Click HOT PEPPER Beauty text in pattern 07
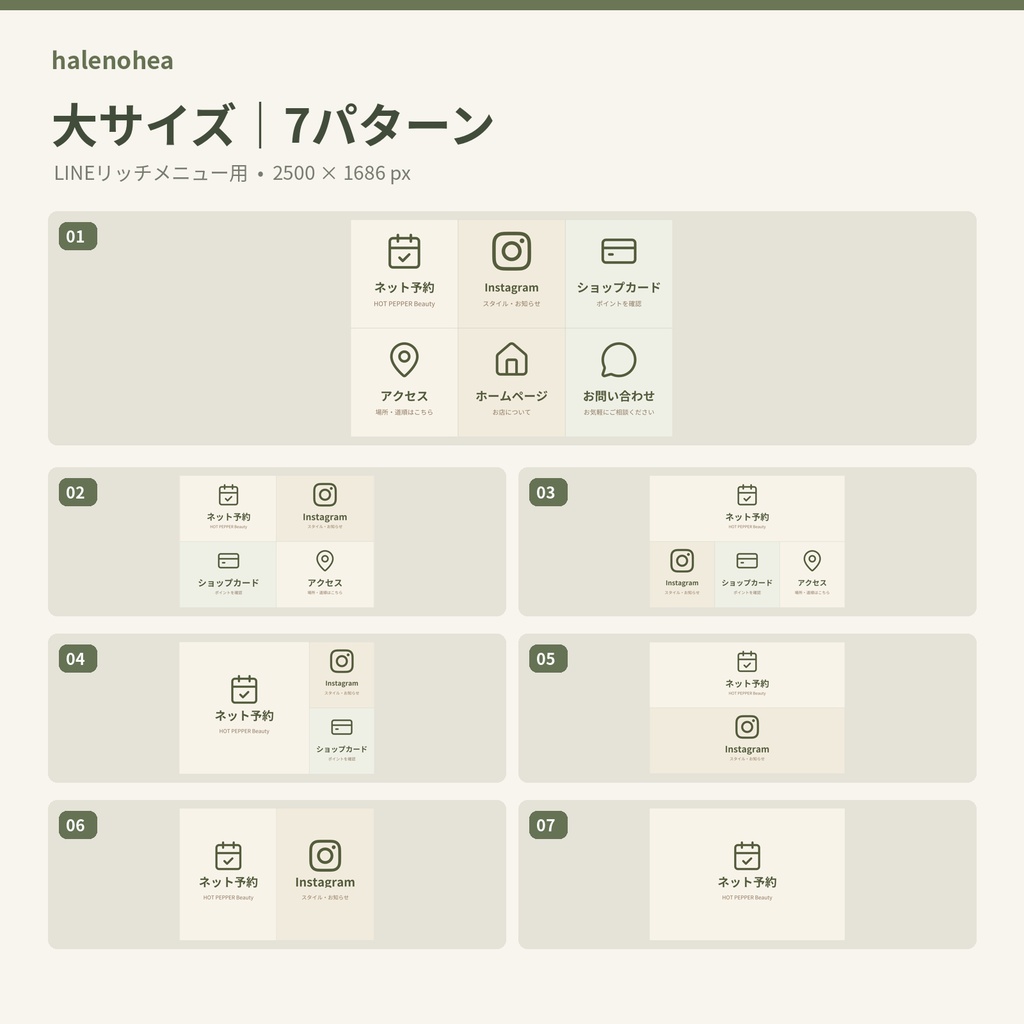This screenshot has height=1024, width=1024. tap(747, 898)
